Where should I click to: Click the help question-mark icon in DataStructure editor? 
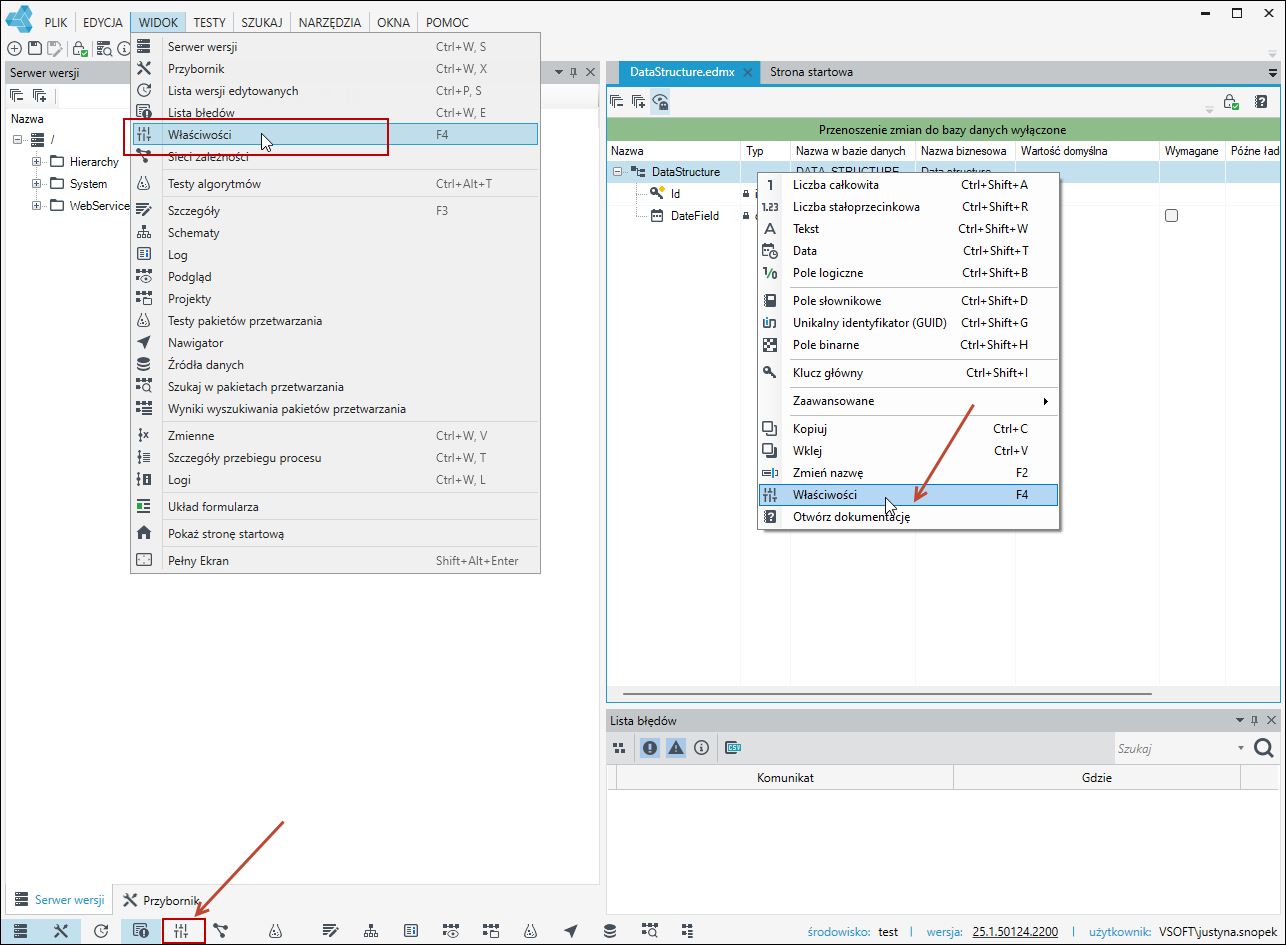click(1262, 101)
